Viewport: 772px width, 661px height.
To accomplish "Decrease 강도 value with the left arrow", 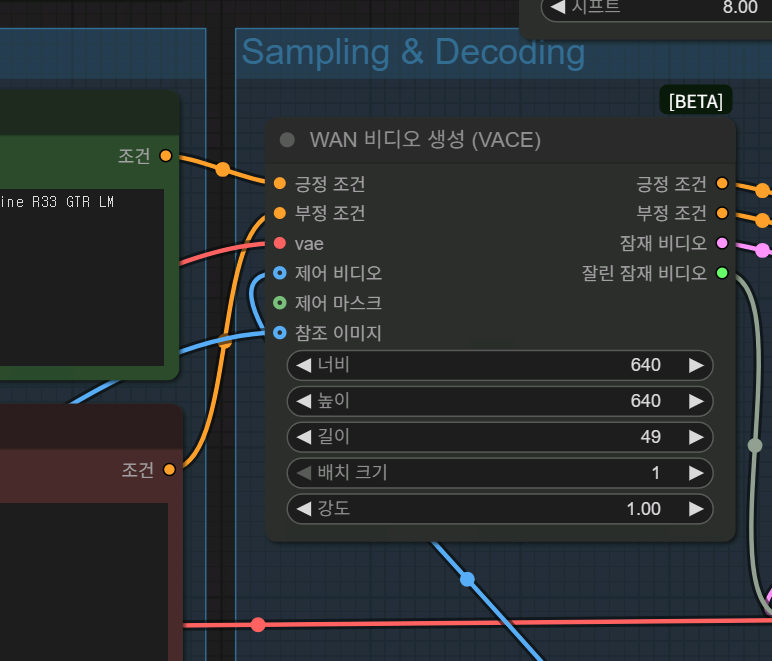I will tap(304, 509).
